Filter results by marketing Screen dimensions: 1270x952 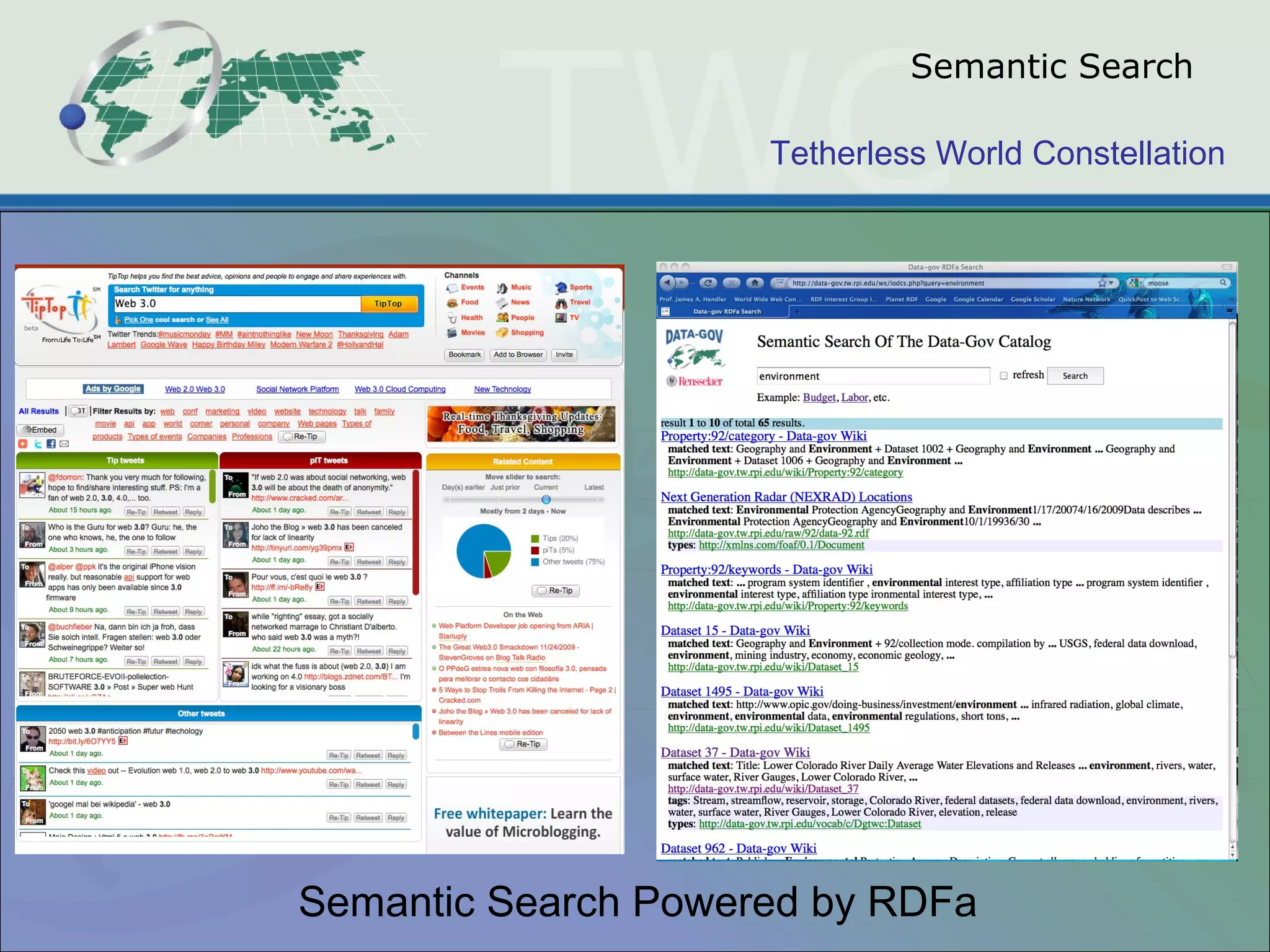(223, 412)
